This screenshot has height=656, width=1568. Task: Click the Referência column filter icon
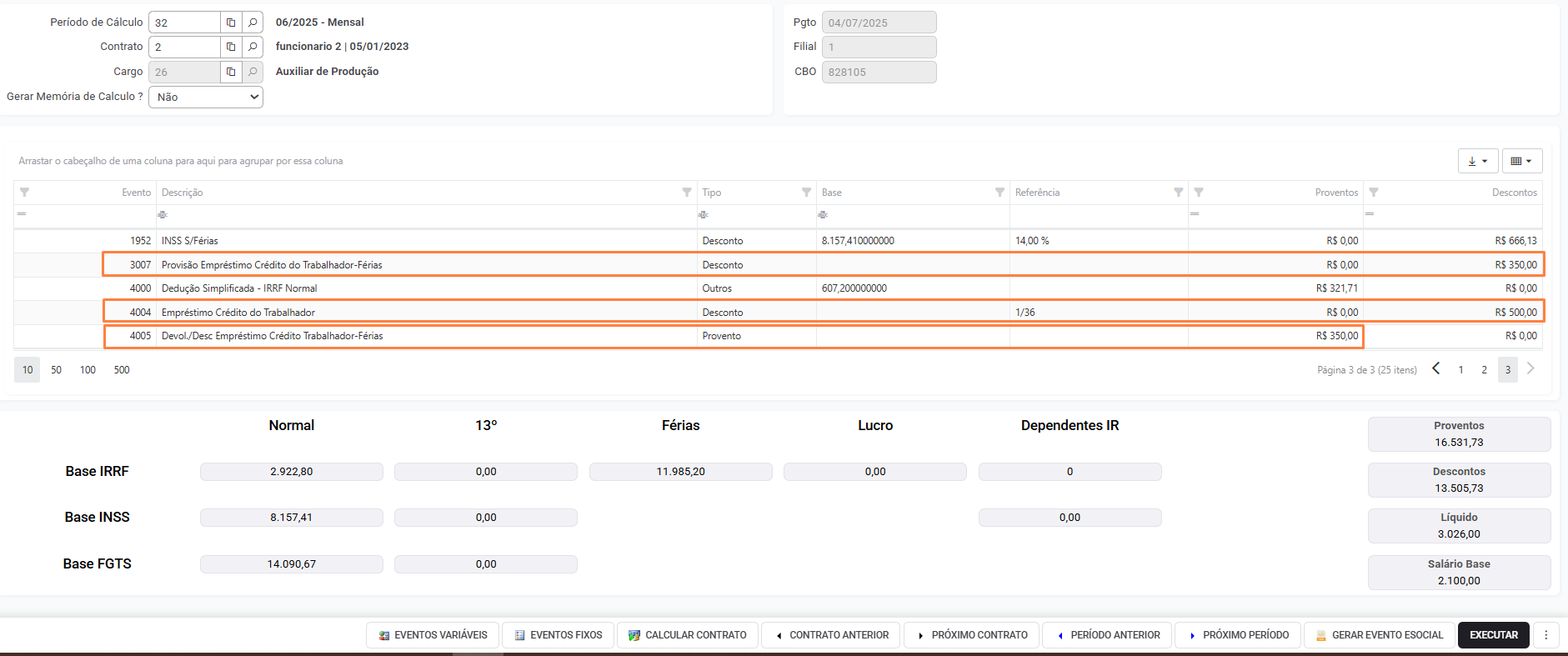(x=1178, y=193)
